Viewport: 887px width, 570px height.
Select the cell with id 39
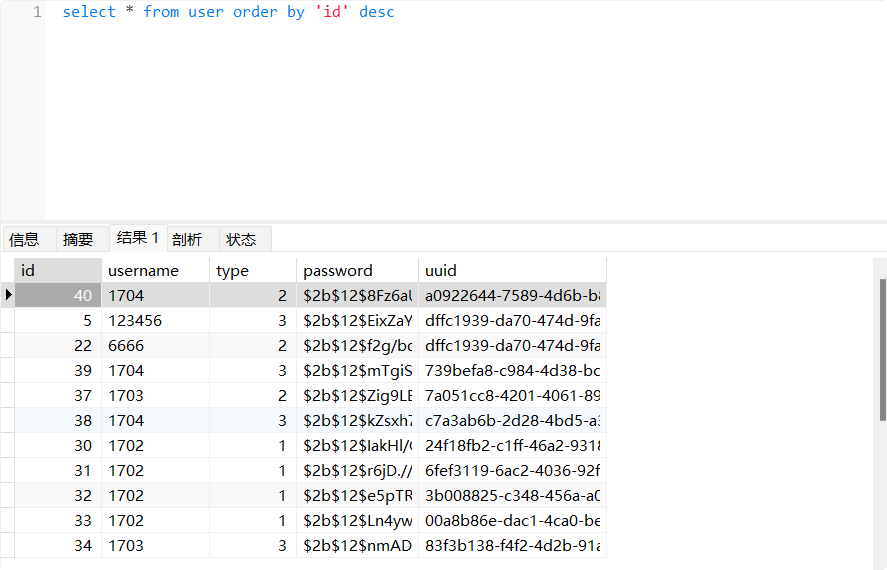pos(58,371)
